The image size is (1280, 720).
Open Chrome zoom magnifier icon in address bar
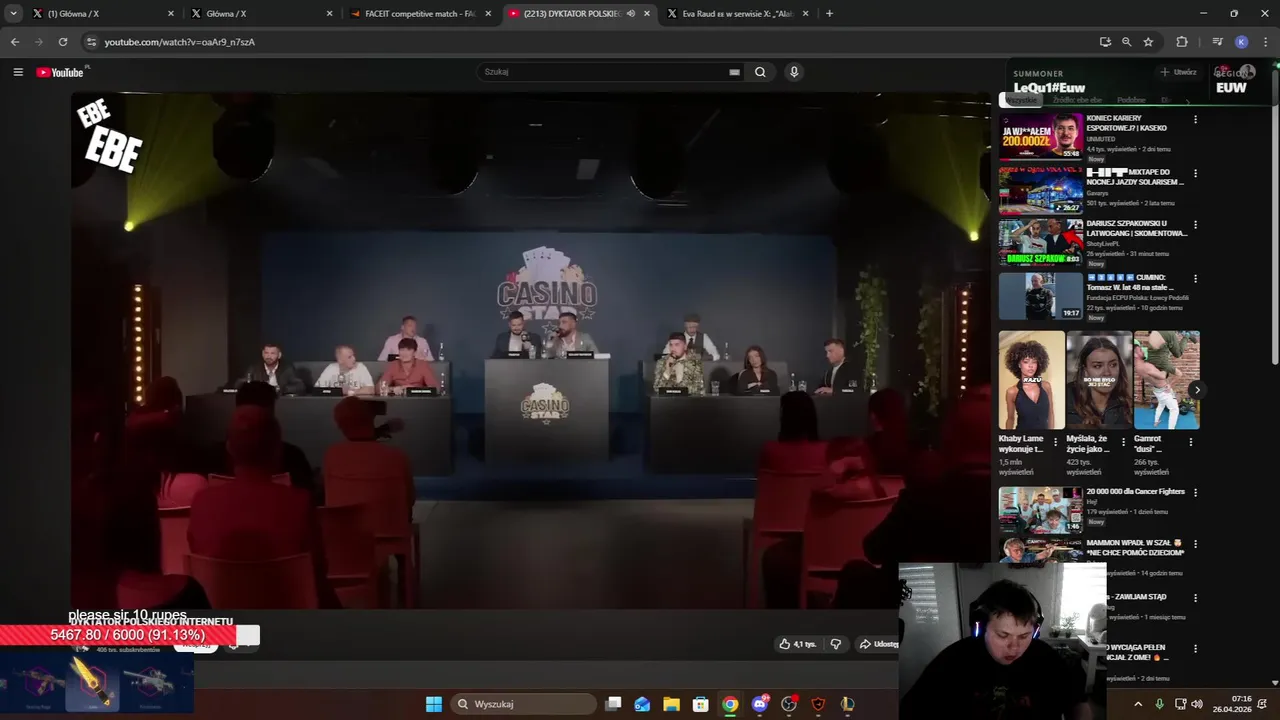tap(1126, 42)
